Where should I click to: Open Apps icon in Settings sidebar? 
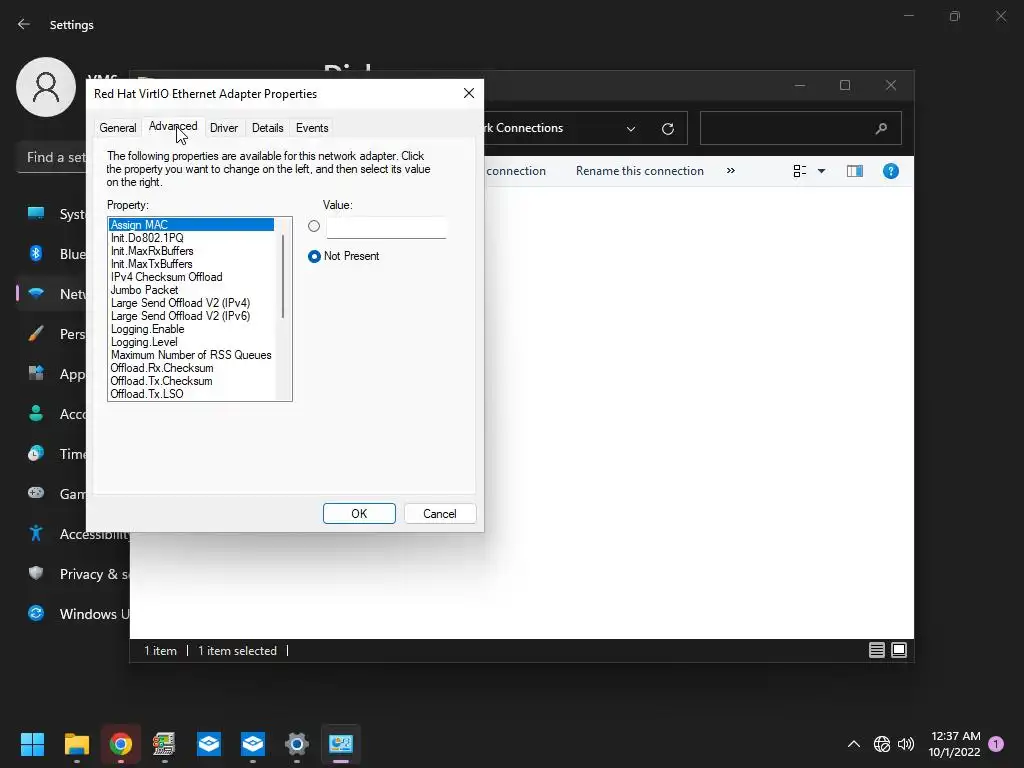click(36, 374)
